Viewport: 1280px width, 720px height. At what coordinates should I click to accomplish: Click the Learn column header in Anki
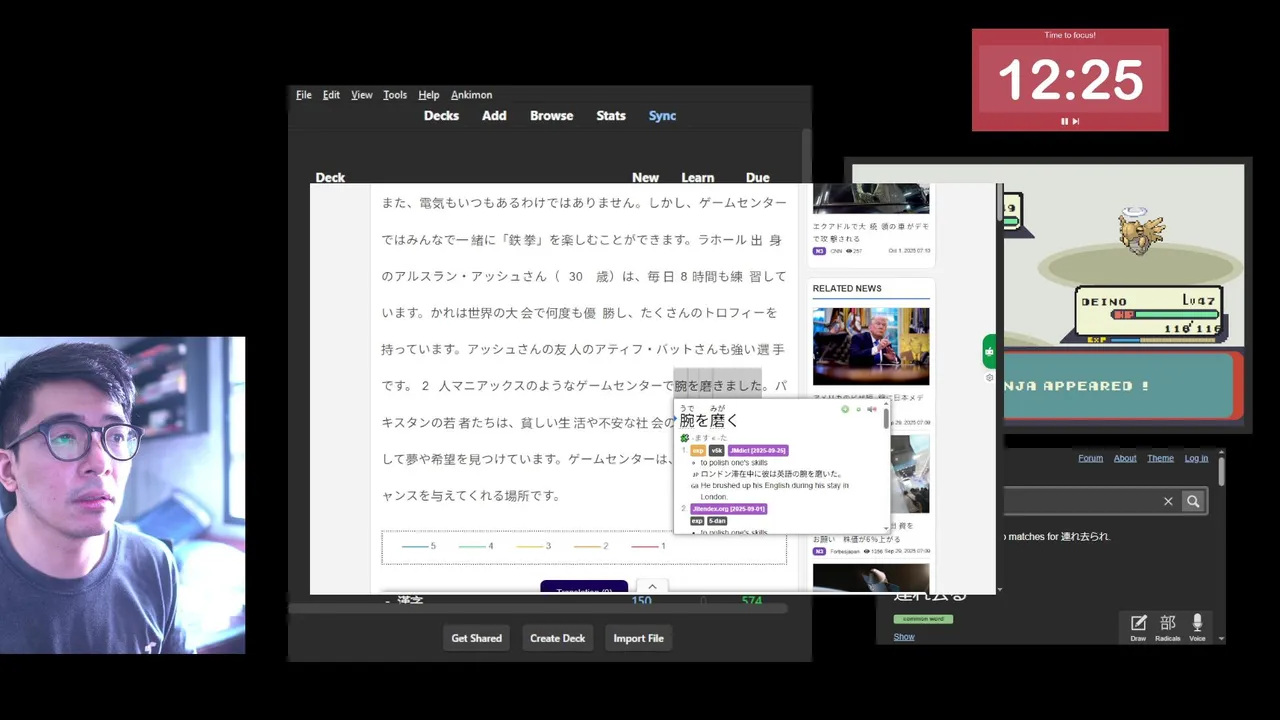click(x=697, y=177)
